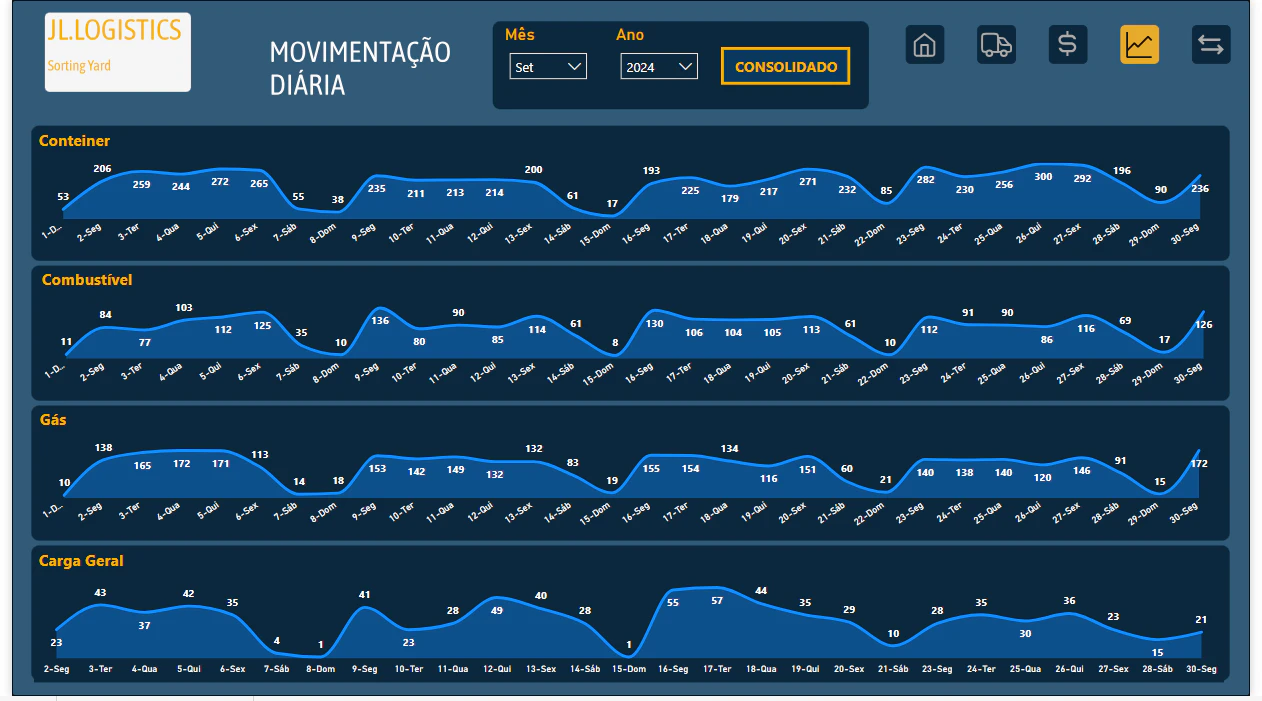The height and width of the screenshot is (701, 1262).
Task: Click the 18-Qua axis label under Gás
Action: coord(714,513)
